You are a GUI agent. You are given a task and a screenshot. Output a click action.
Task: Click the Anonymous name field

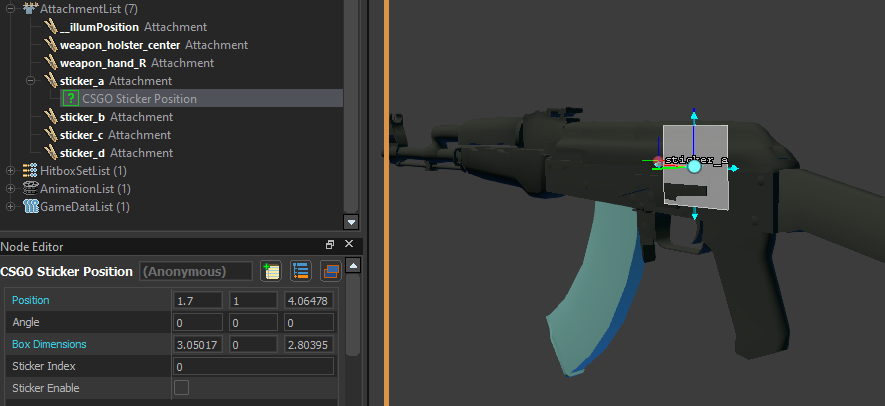[x=196, y=271]
